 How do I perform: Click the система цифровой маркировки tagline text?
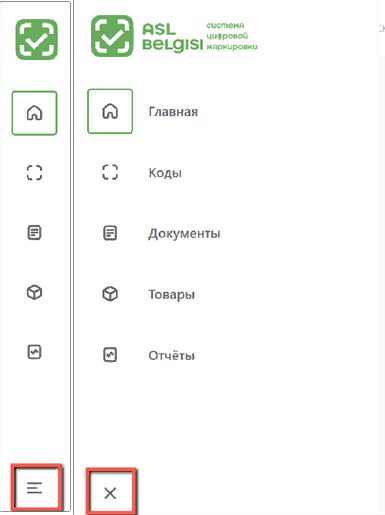pos(232,36)
